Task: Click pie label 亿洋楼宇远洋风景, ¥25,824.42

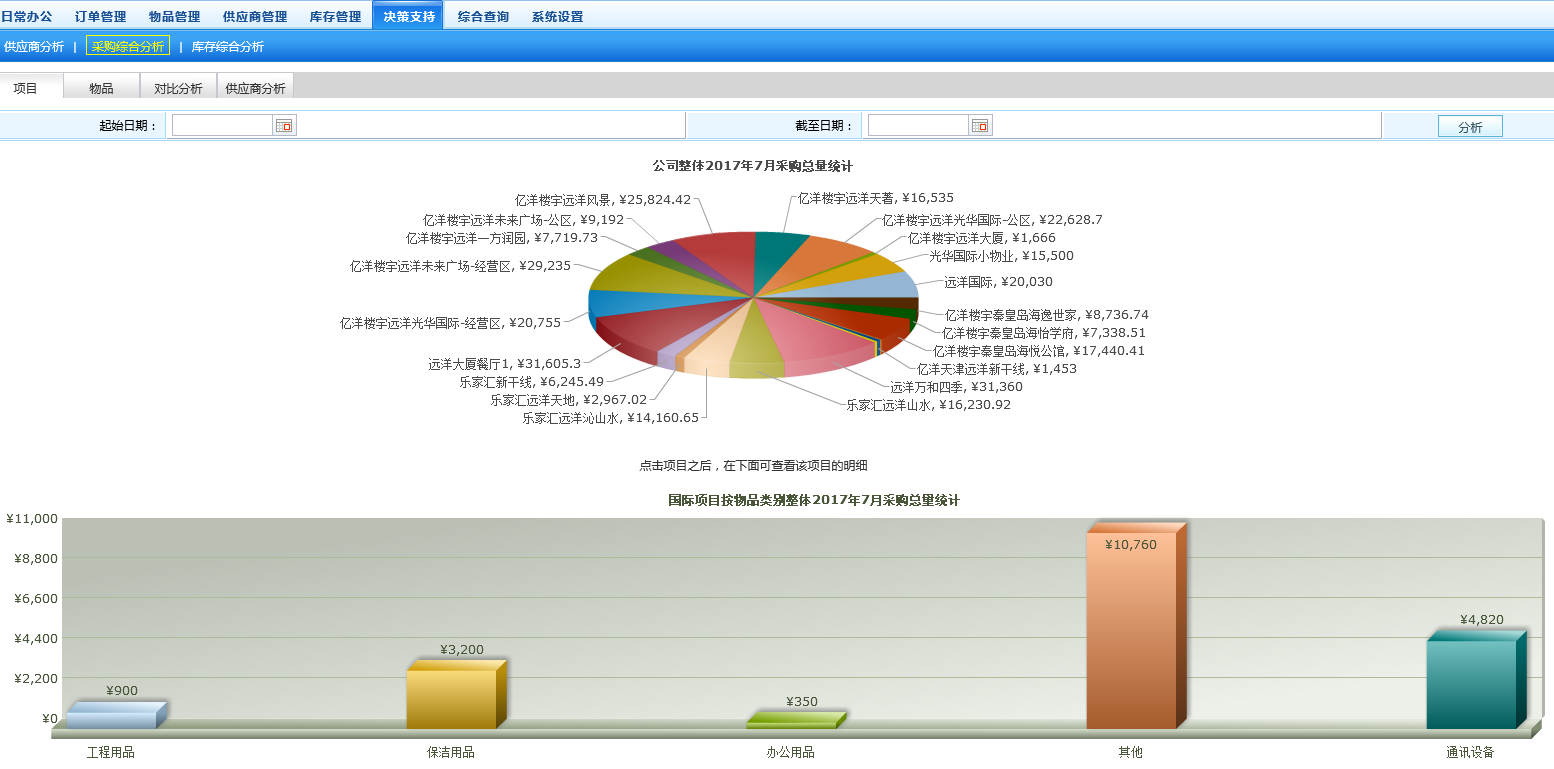Action: click(603, 200)
